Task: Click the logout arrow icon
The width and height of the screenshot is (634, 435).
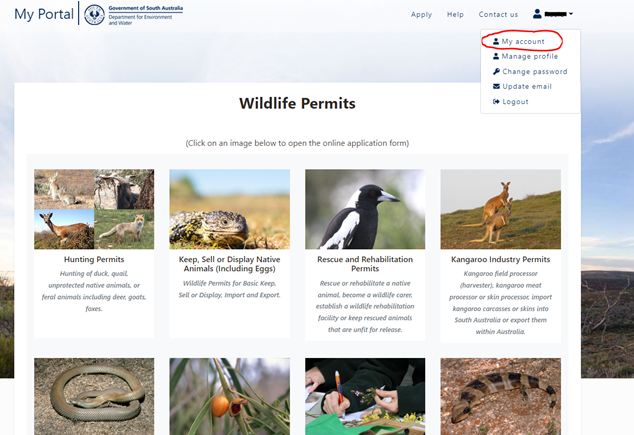Action: coord(495,102)
